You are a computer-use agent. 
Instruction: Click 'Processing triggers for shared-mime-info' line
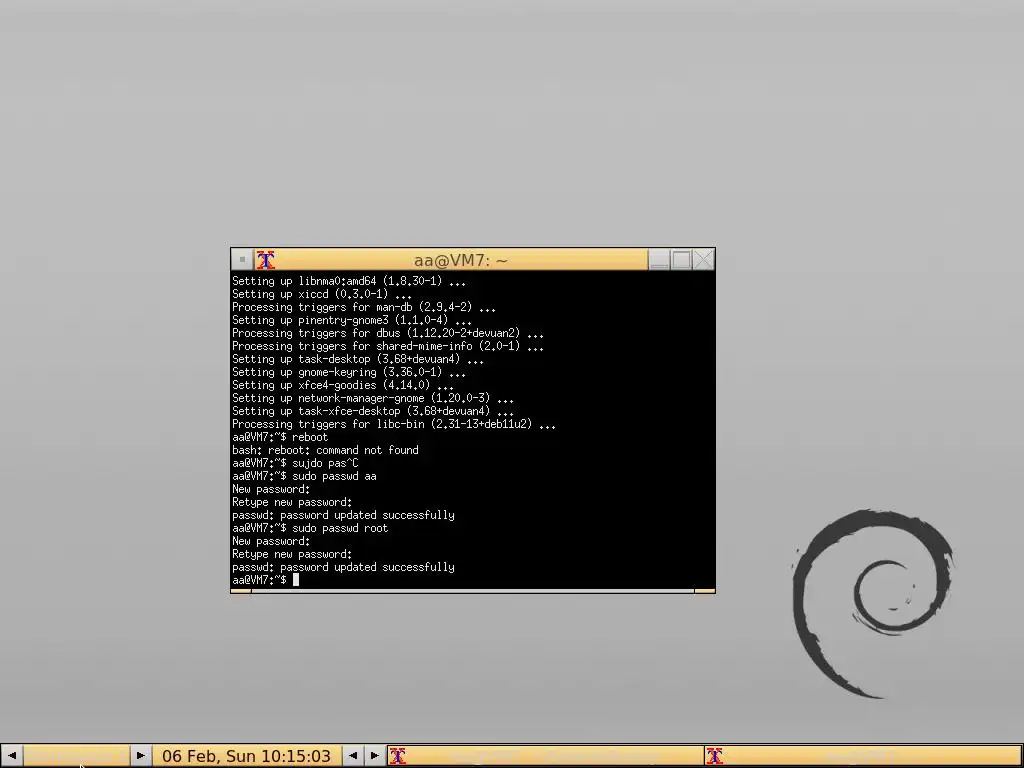click(x=388, y=346)
